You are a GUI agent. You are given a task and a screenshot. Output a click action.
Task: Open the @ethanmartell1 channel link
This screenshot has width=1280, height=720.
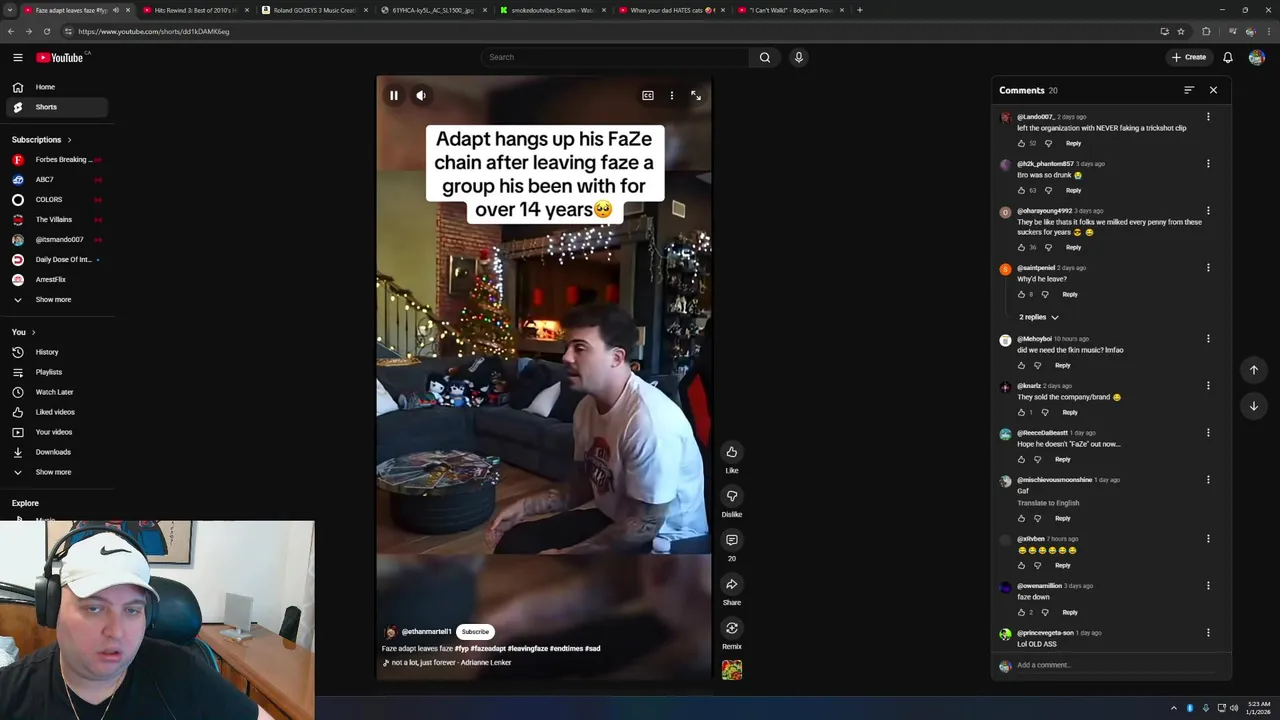click(426, 632)
